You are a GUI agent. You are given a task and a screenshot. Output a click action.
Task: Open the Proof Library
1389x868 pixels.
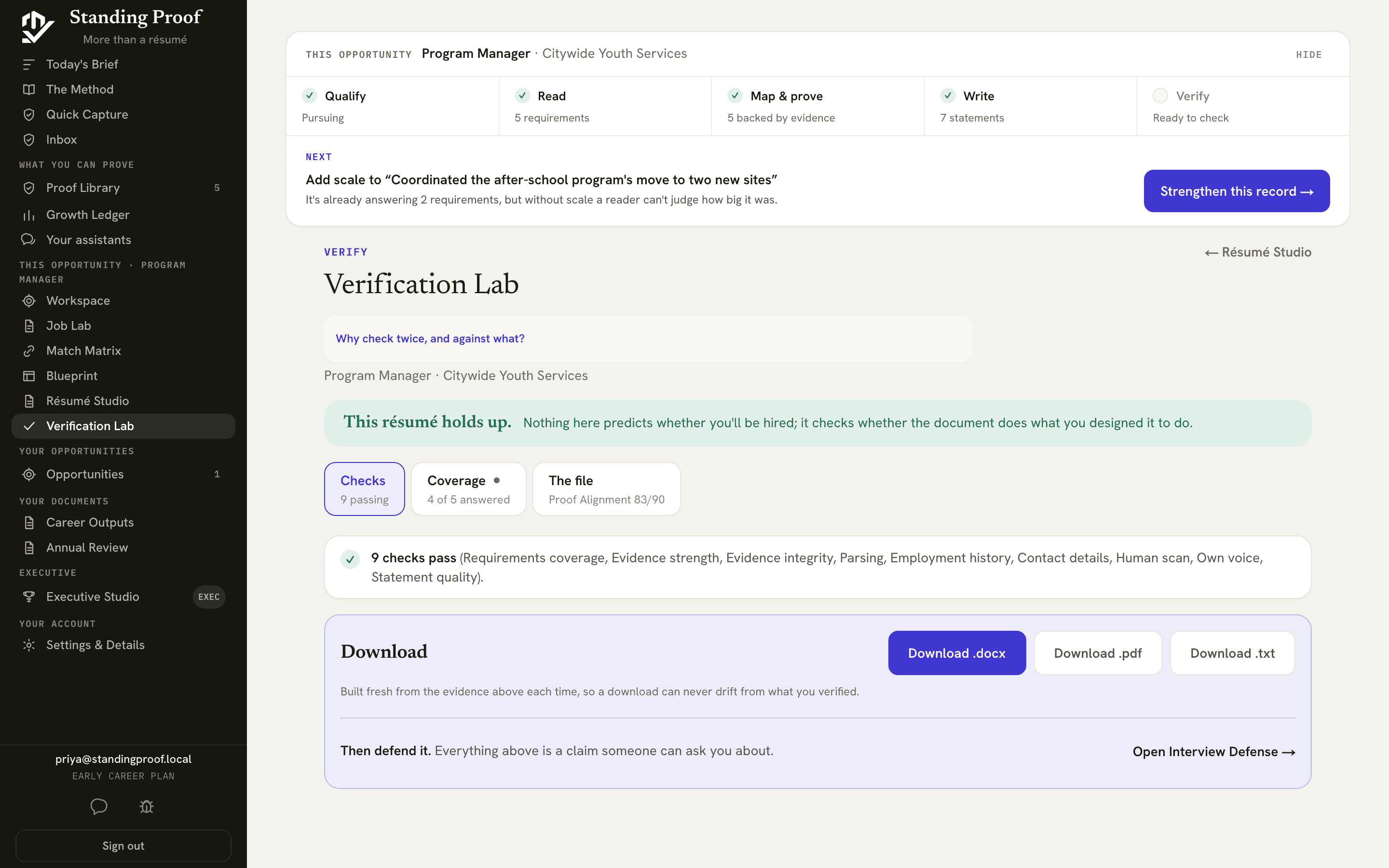tap(123, 188)
